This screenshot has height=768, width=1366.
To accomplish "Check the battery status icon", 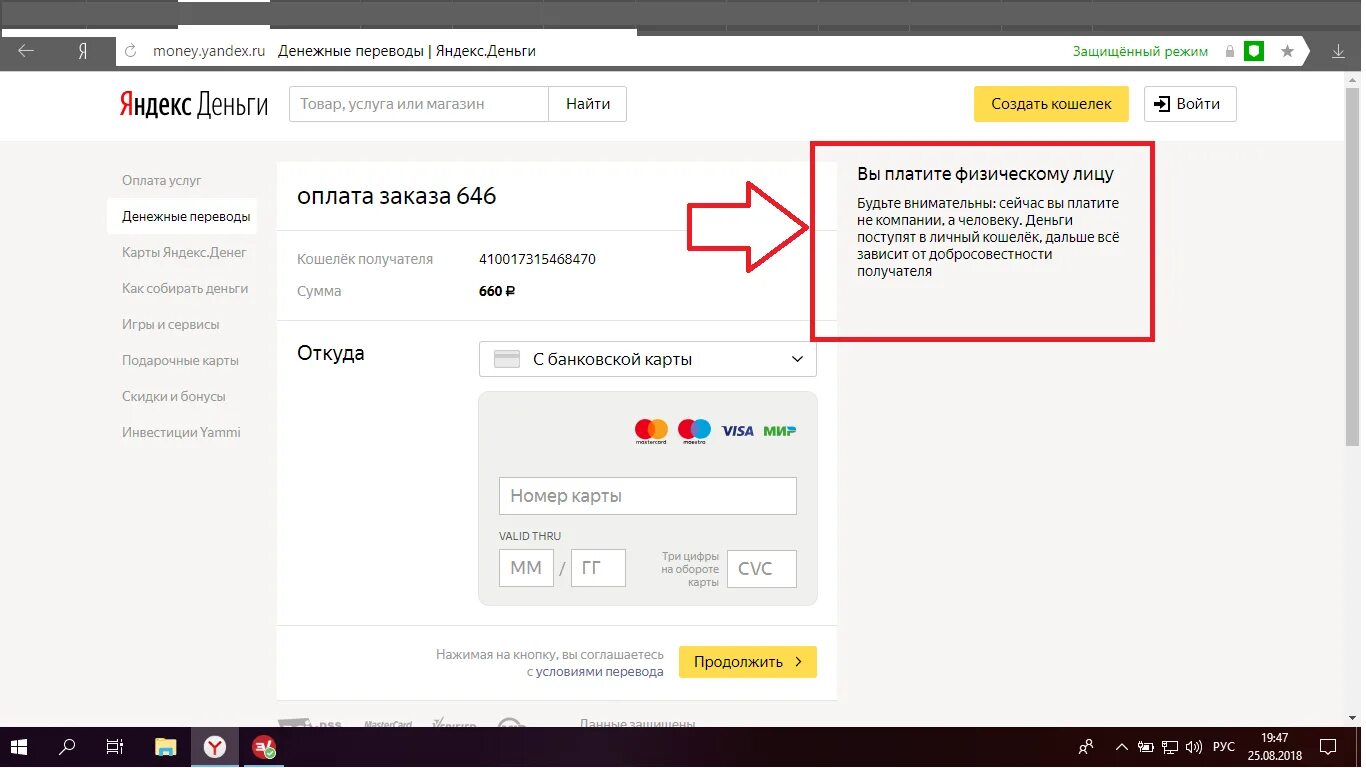I will (1144, 747).
